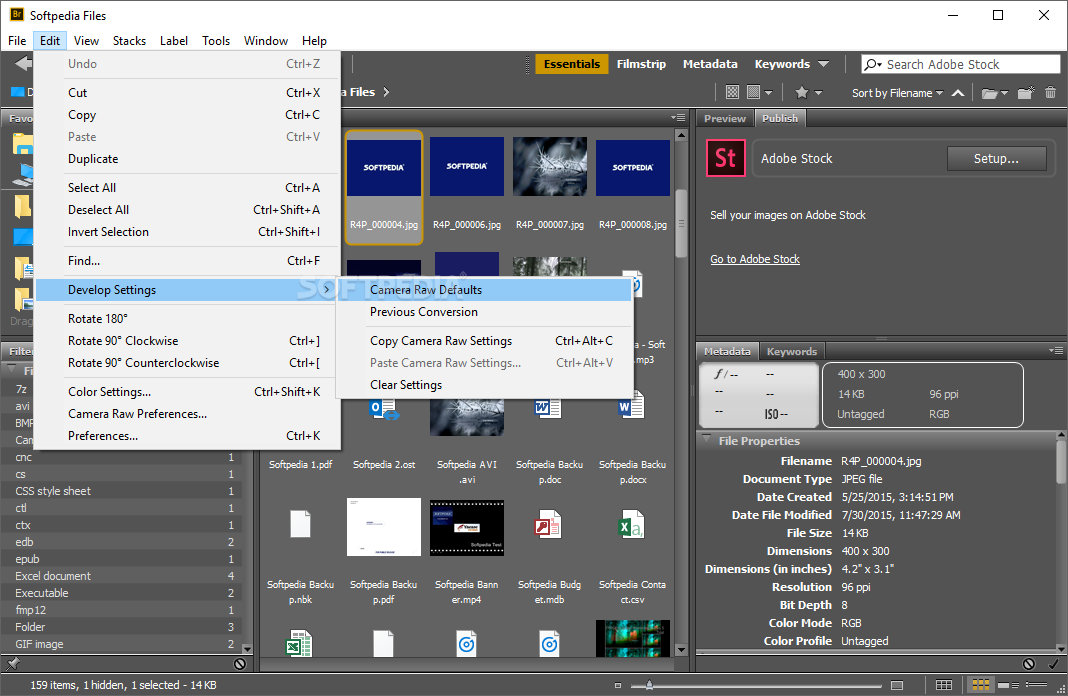Switch to view content as list

coord(1036,685)
